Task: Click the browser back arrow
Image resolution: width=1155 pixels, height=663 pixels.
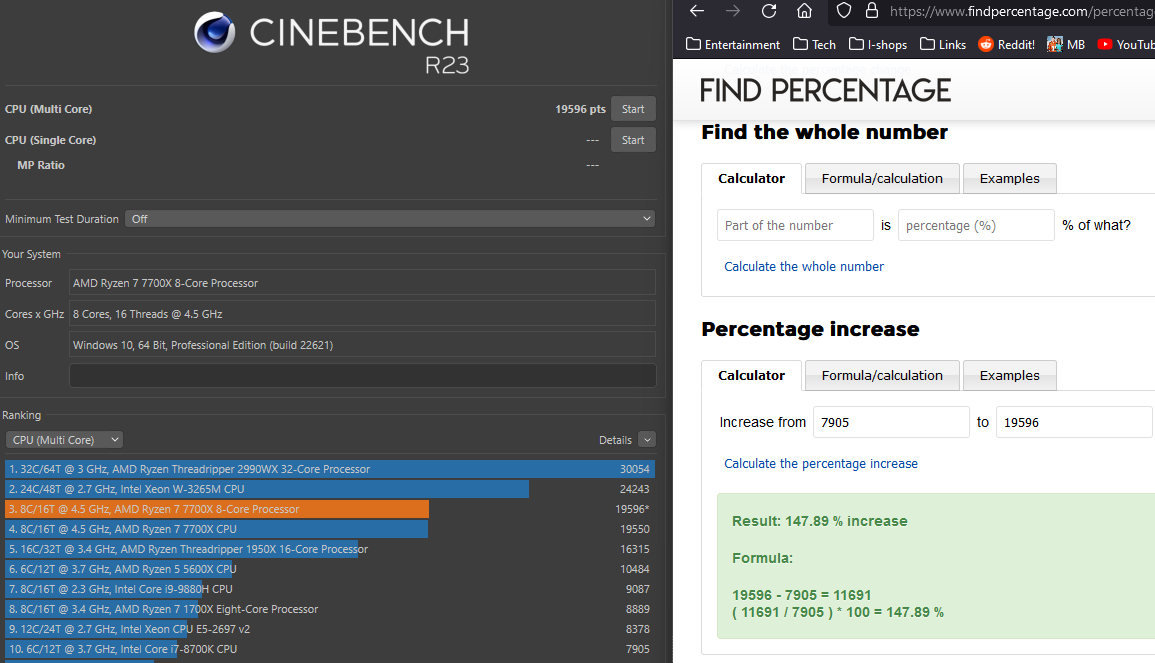Action: pyautogui.click(x=697, y=11)
